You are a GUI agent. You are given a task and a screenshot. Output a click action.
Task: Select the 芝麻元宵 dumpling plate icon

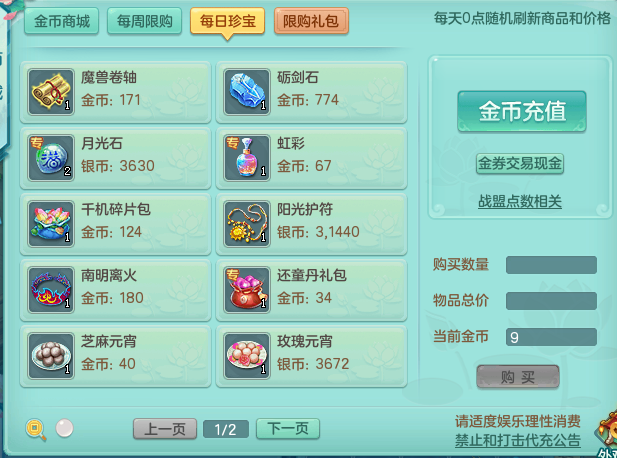[51, 356]
